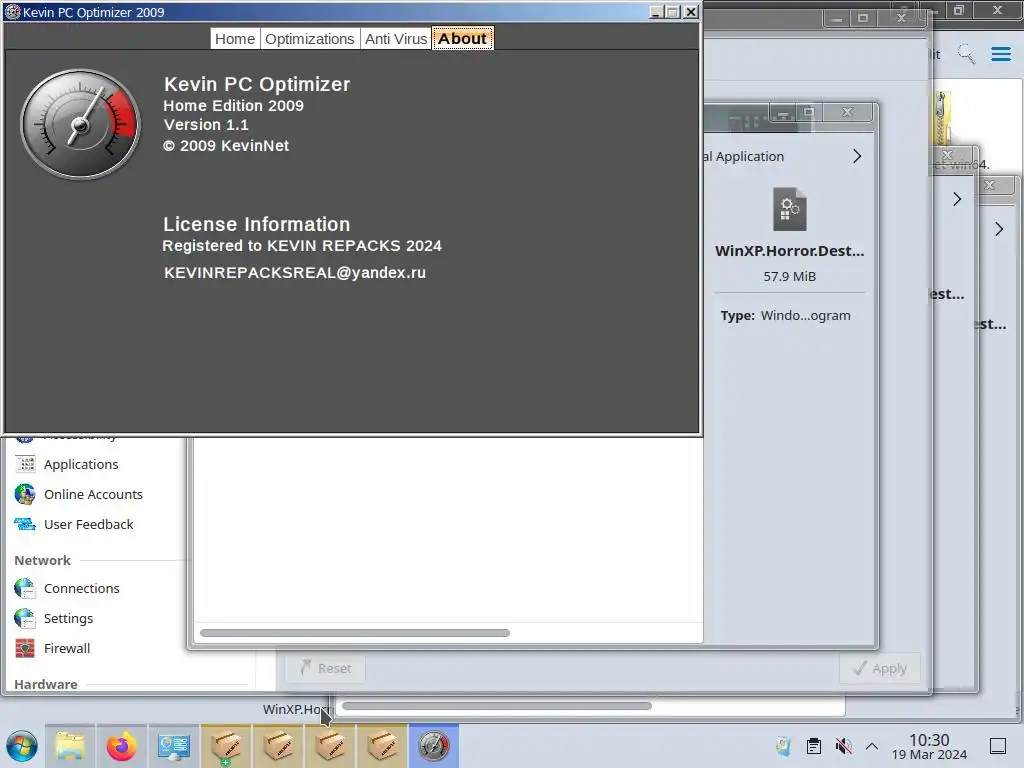The image size is (1024, 768).
Task: Expand the chevron next to Application
Action: pos(857,156)
